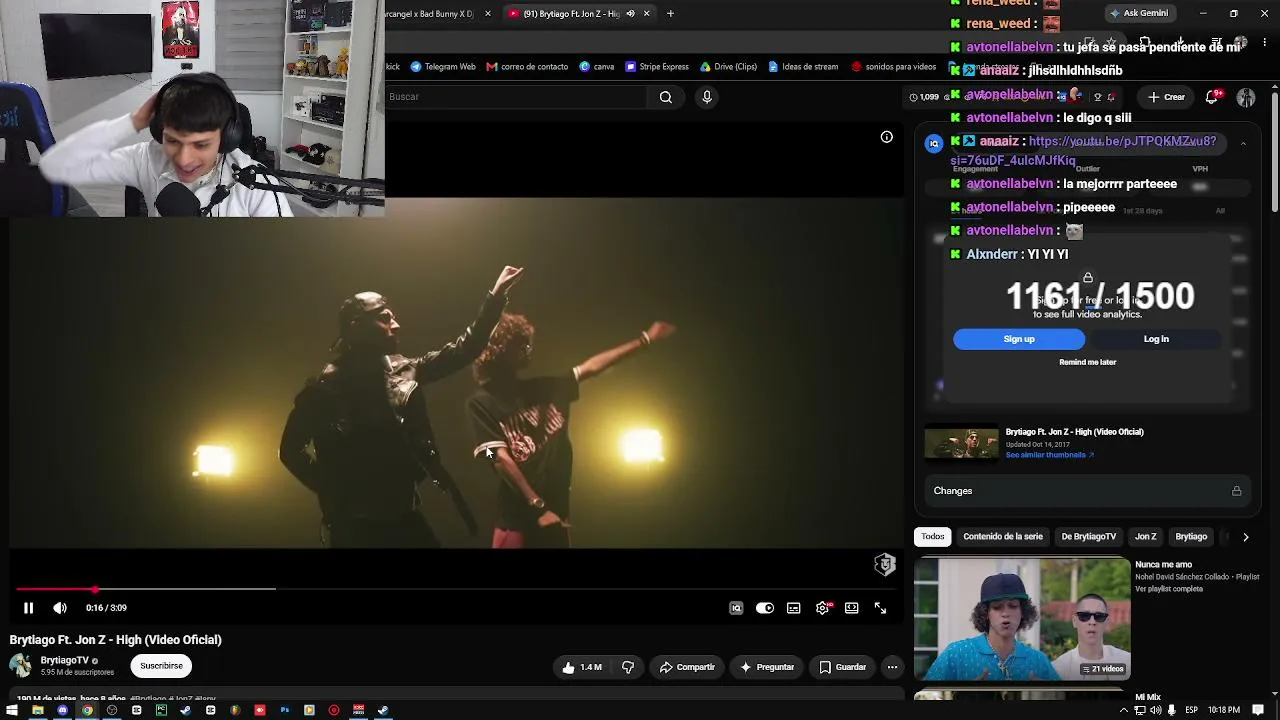1280x720 pixels.
Task: Open File Explorer from taskbar
Action: pyautogui.click(x=38, y=710)
